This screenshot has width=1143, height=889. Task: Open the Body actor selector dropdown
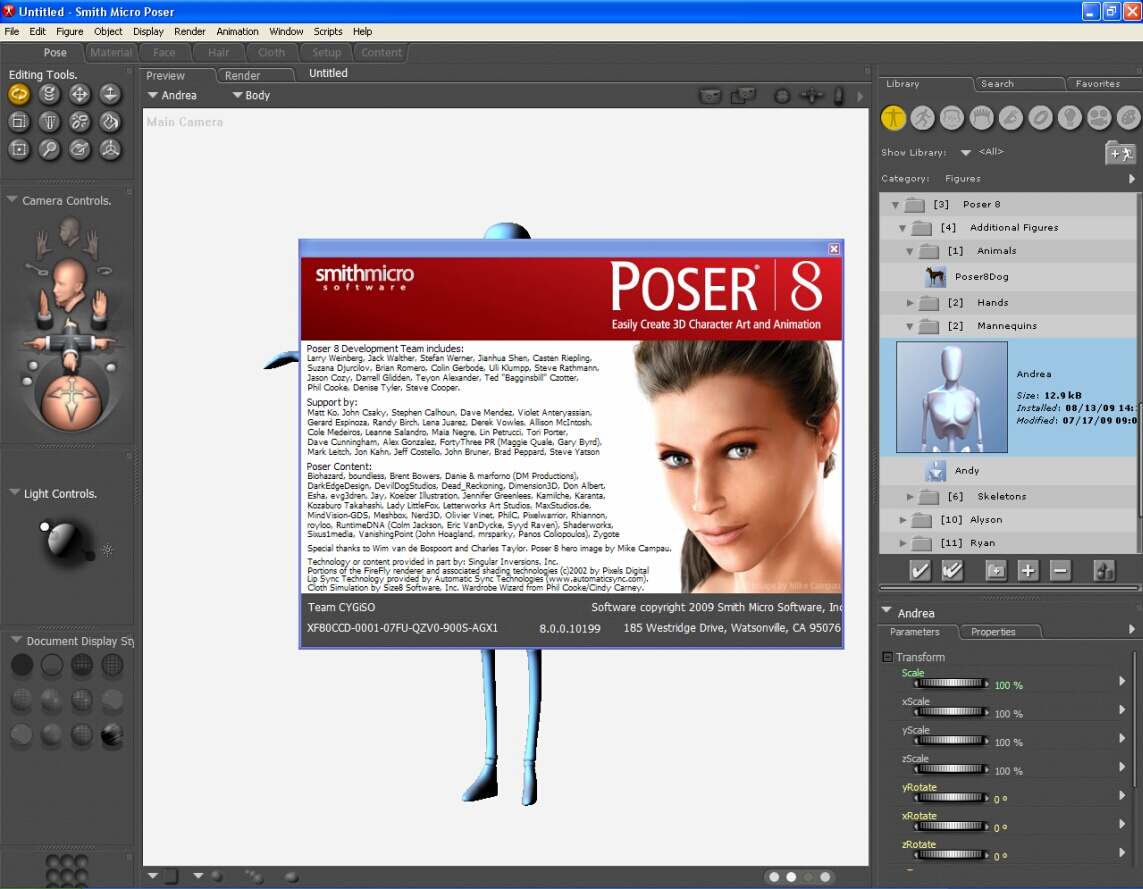[x=251, y=95]
